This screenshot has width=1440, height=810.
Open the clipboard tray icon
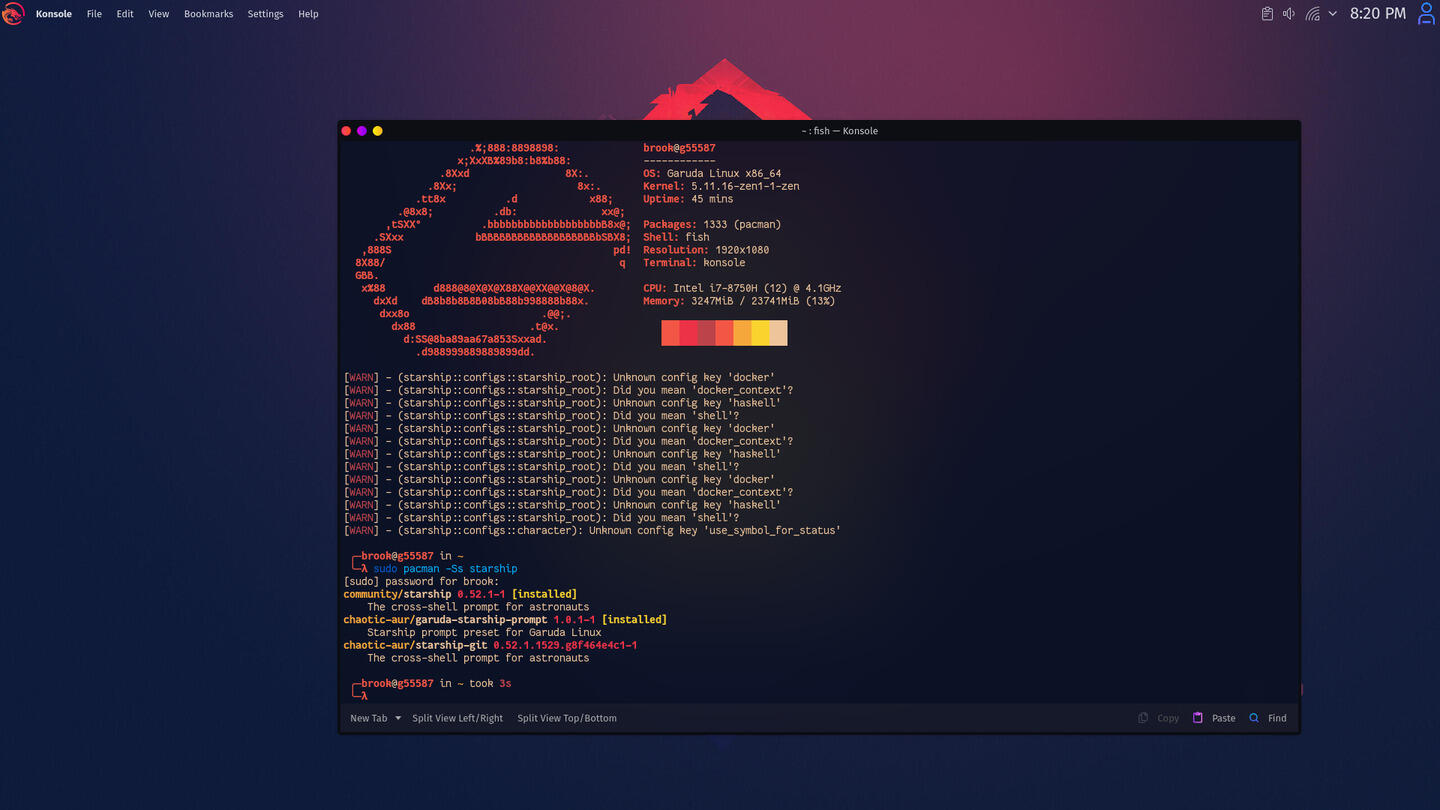tap(1267, 14)
